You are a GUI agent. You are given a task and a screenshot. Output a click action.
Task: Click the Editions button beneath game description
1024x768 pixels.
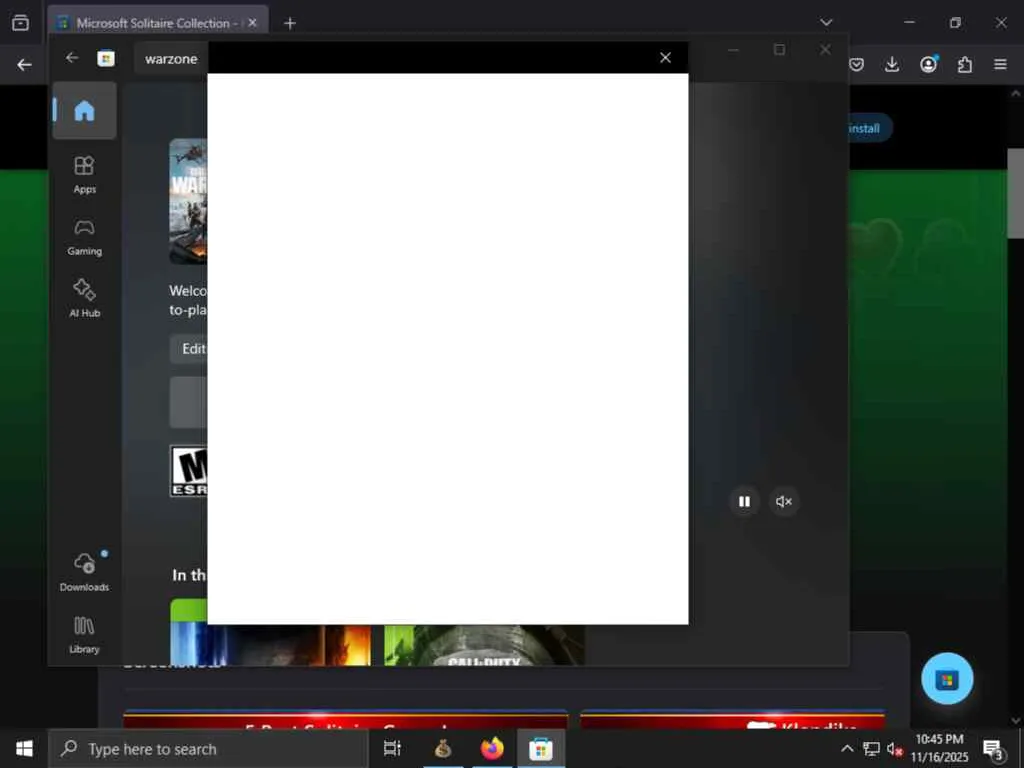[x=189, y=349]
